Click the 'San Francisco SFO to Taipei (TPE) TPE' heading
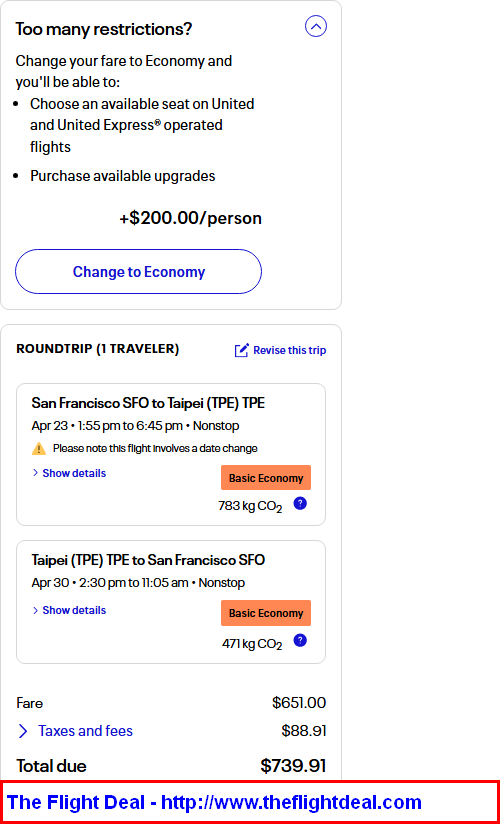Screen dimensions: 500x824 click(x=148, y=403)
